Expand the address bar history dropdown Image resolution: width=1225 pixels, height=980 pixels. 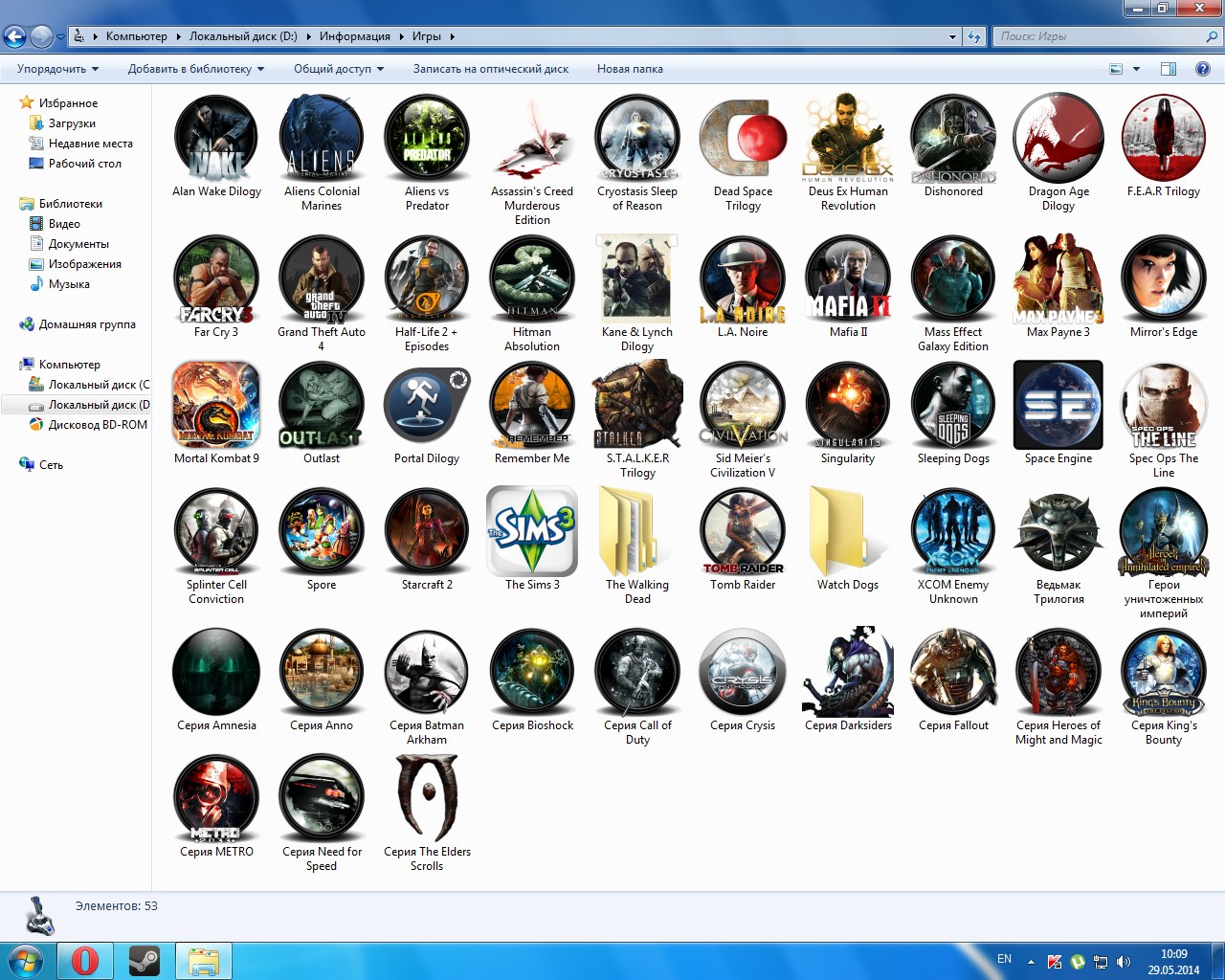952,36
